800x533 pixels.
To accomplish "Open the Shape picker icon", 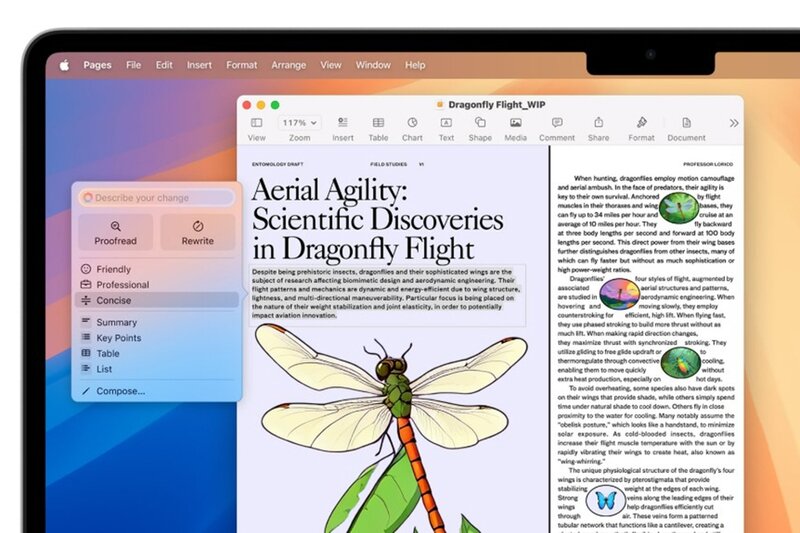I will 480,123.
